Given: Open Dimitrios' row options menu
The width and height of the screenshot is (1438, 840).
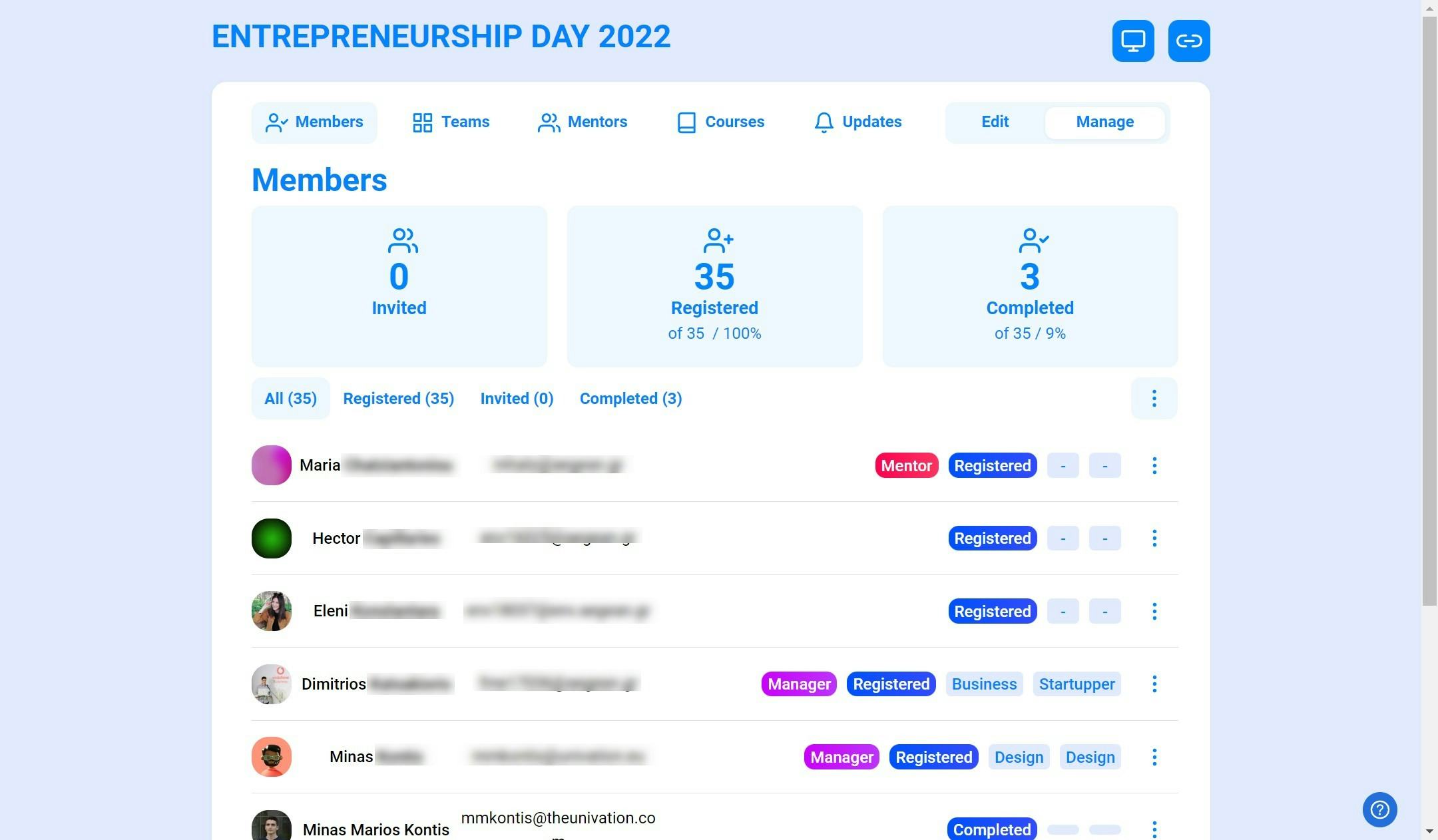Looking at the screenshot, I should 1154,684.
